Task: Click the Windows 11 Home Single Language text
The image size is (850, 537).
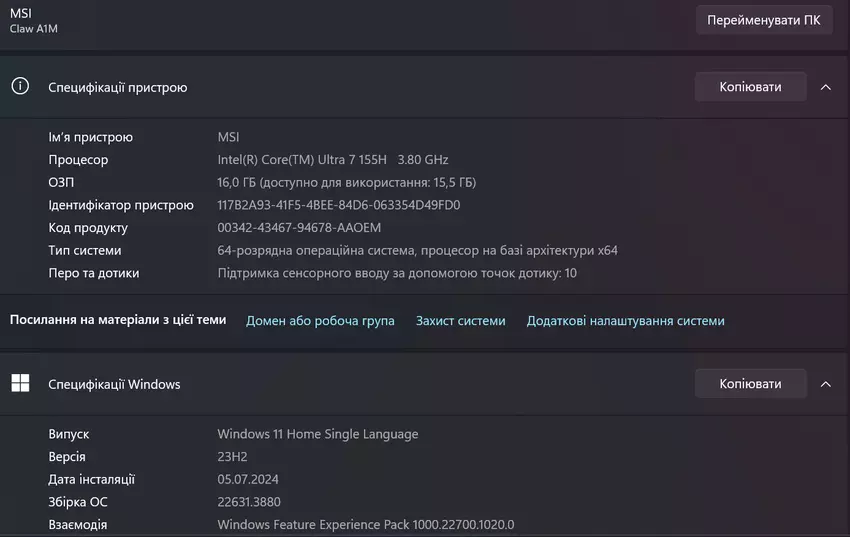Action: [318, 434]
